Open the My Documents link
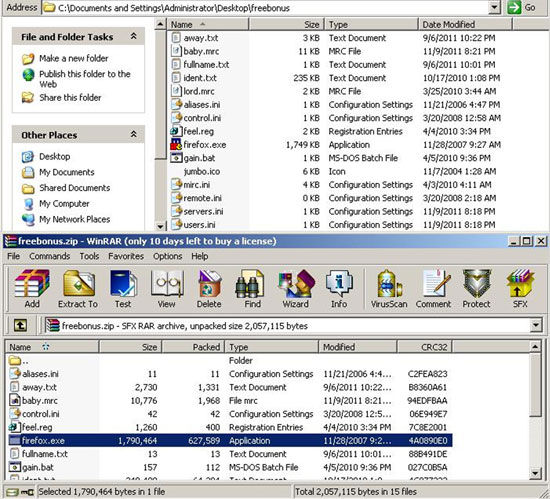This screenshot has width=550, height=499. point(67,172)
